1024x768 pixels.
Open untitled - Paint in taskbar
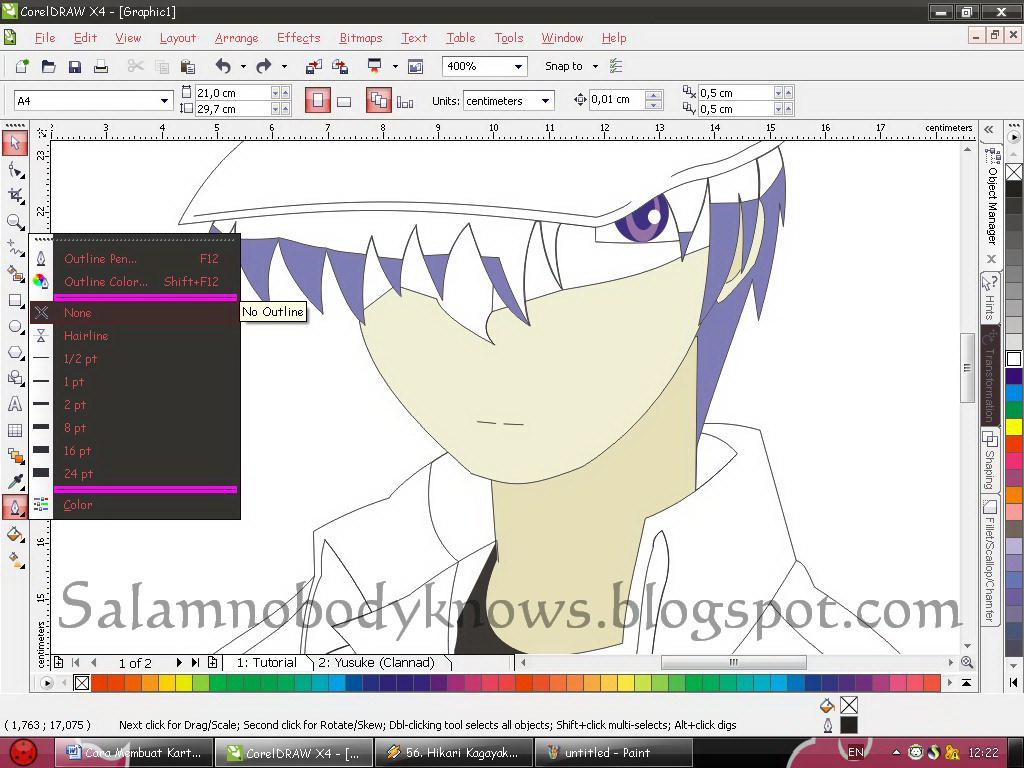pos(614,753)
